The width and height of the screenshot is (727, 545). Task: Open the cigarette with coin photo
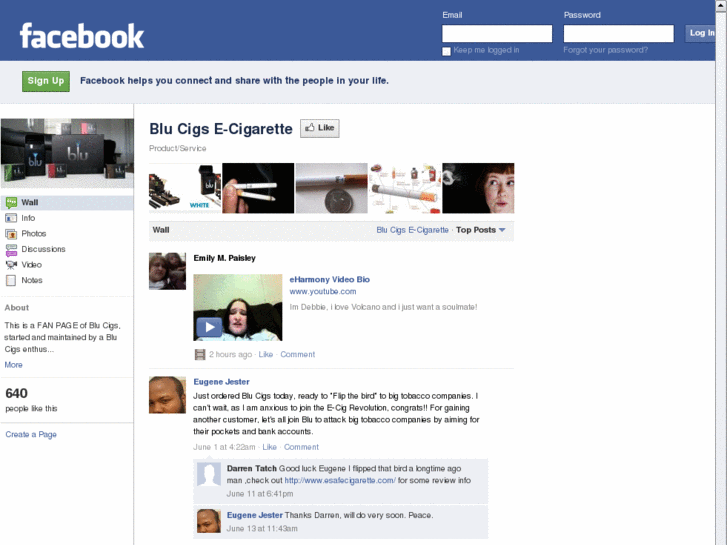[x=332, y=188]
